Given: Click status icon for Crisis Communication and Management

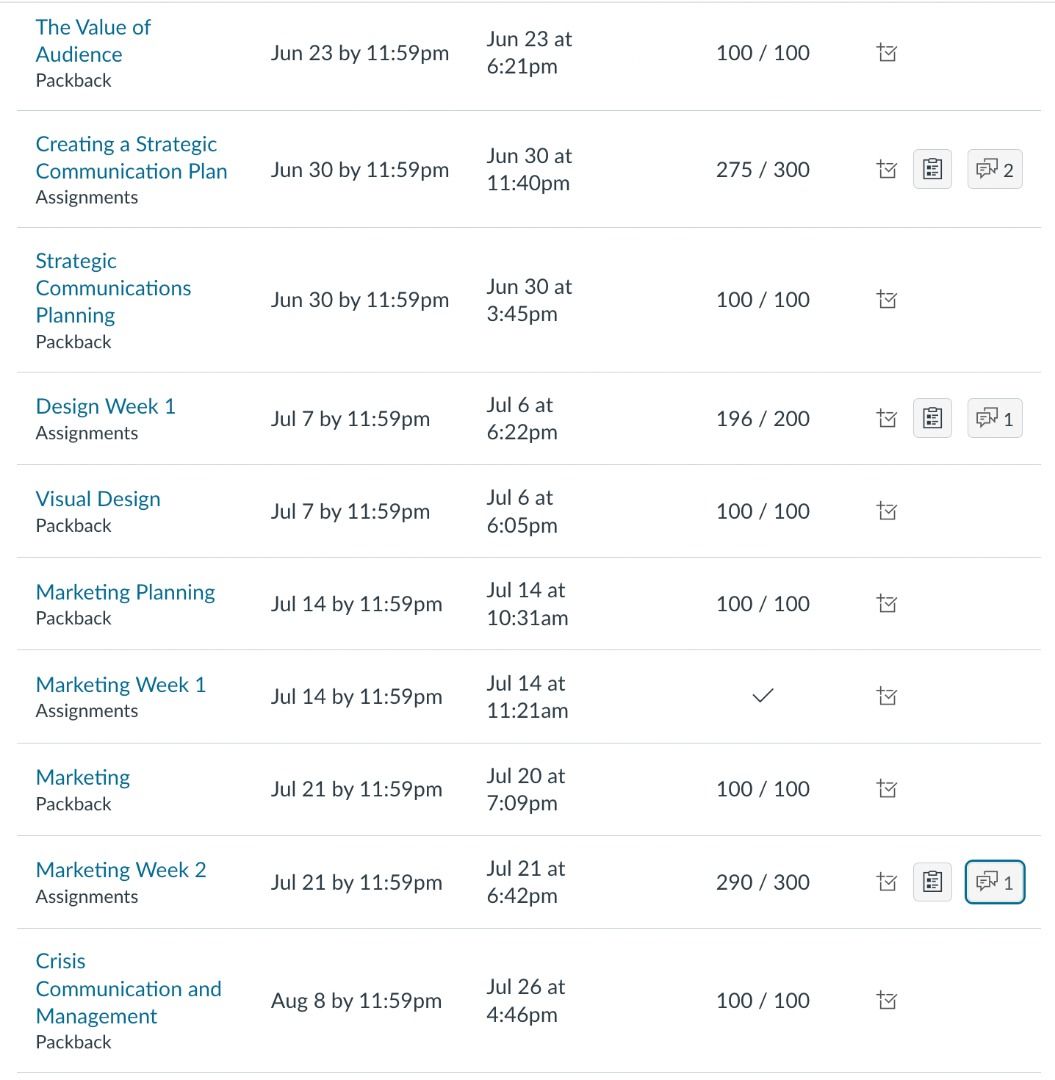Looking at the screenshot, I should point(886,1000).
